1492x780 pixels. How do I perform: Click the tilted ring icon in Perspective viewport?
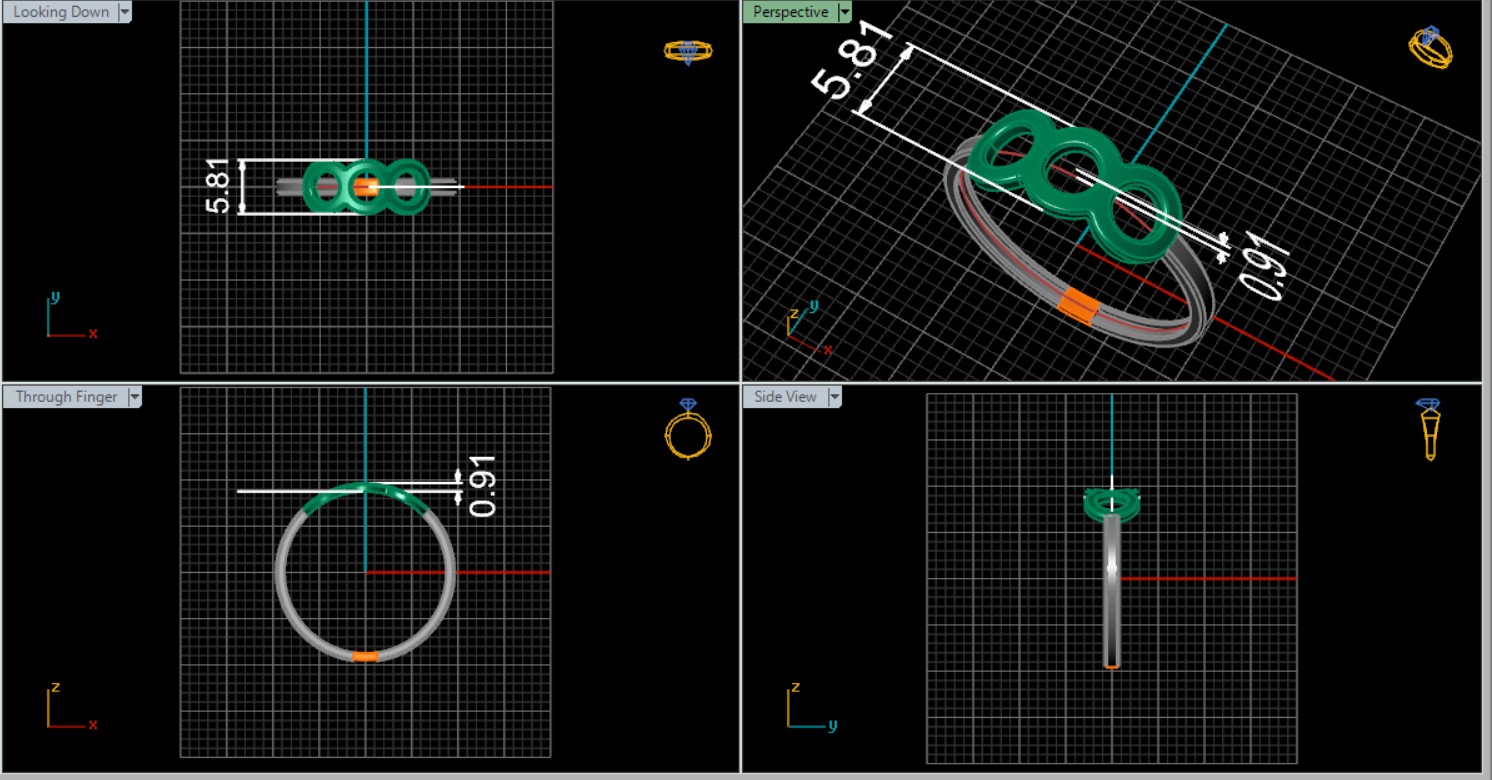point(1430,47)
